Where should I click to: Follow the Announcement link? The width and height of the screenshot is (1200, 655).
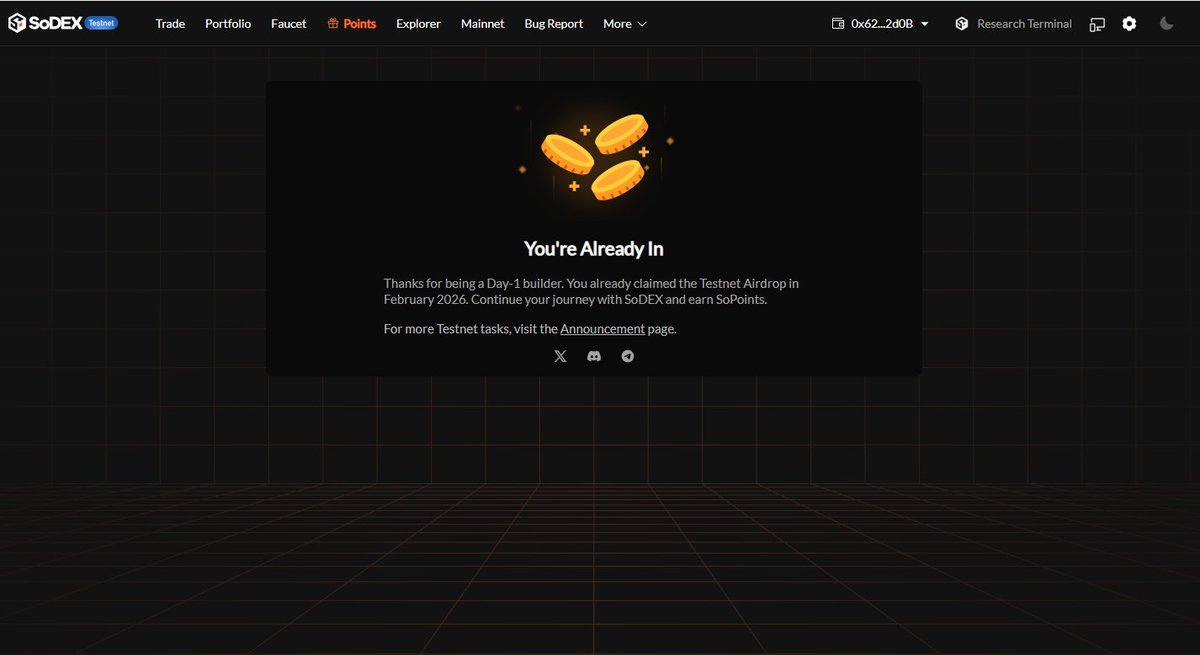pyautogui.click(x=602, y=329)
